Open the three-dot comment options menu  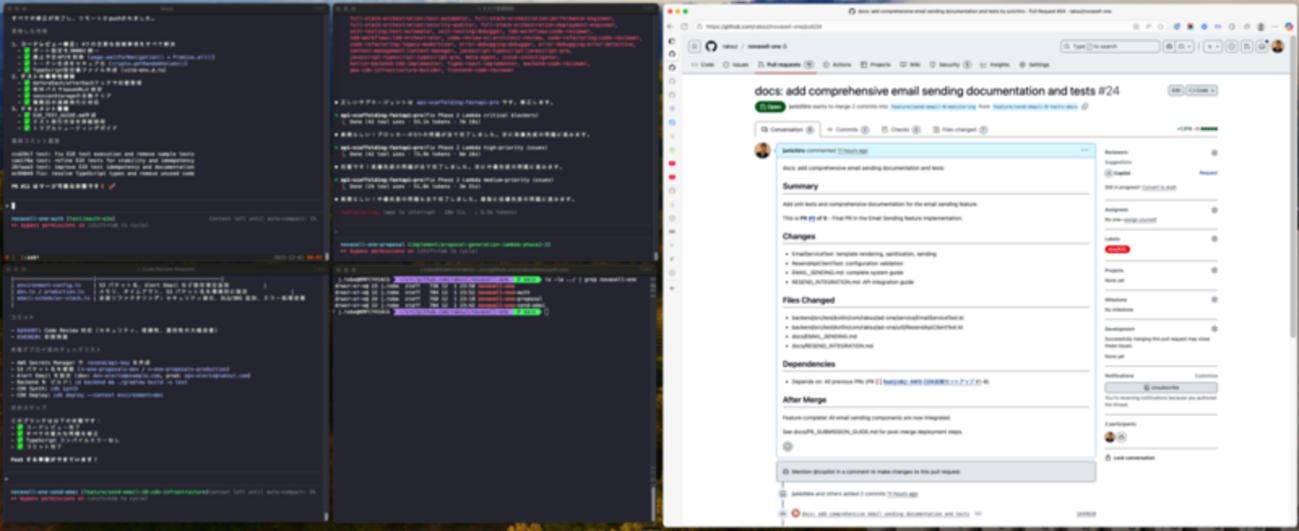click(x=1084, y=150)
